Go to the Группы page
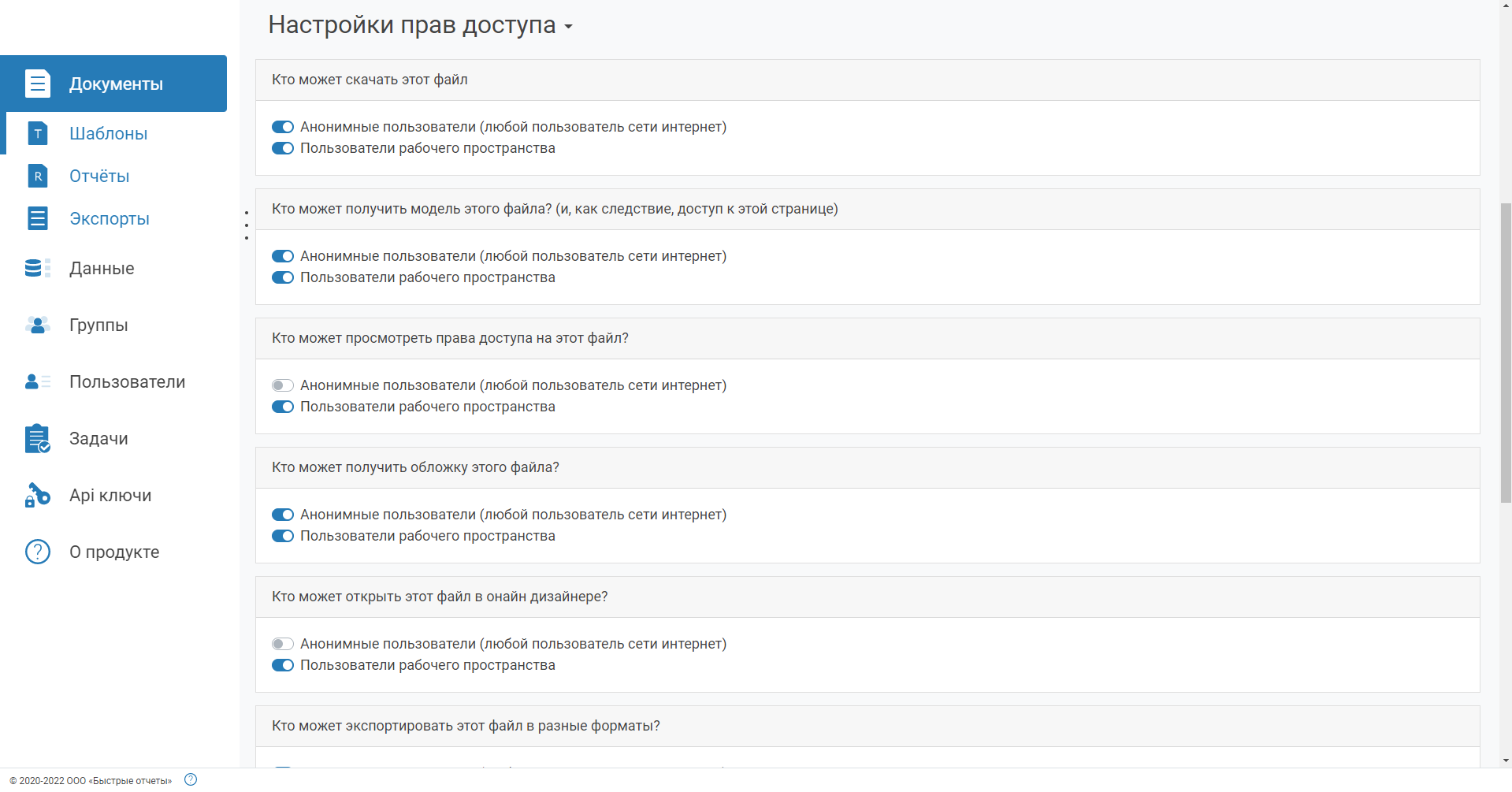The image size is (1512, 792). coord(98,325)
